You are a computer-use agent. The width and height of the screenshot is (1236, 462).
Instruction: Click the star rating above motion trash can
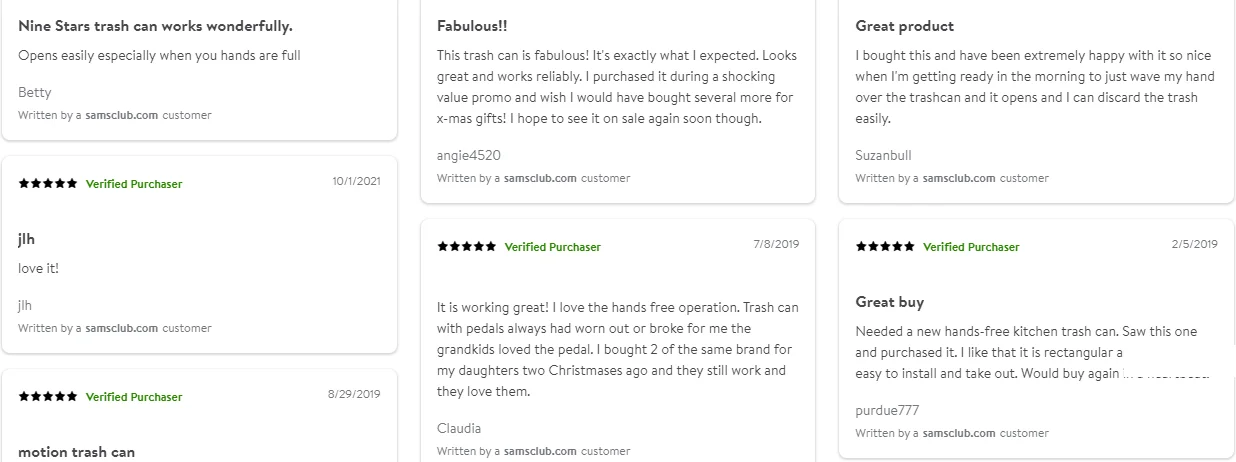[47, 396]
